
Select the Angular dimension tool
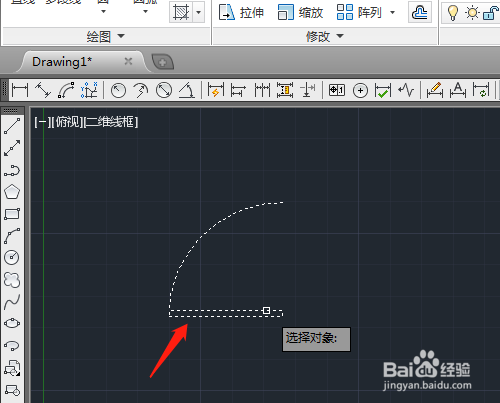tap(187, 90)
